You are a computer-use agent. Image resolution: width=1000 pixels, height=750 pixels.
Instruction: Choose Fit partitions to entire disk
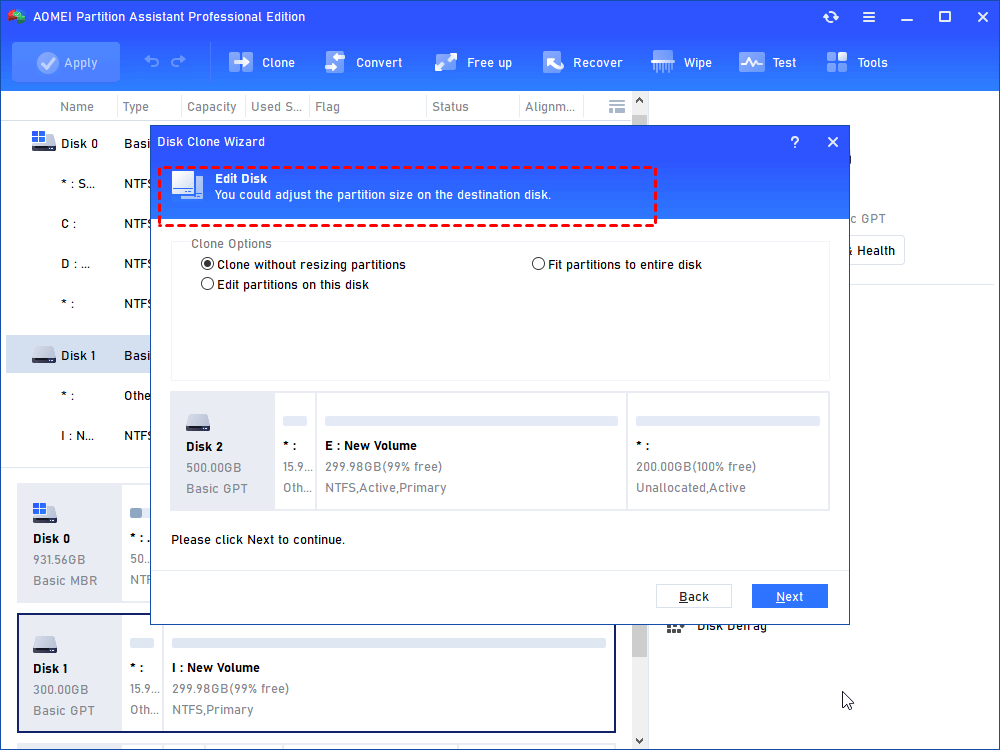point(539,265)
